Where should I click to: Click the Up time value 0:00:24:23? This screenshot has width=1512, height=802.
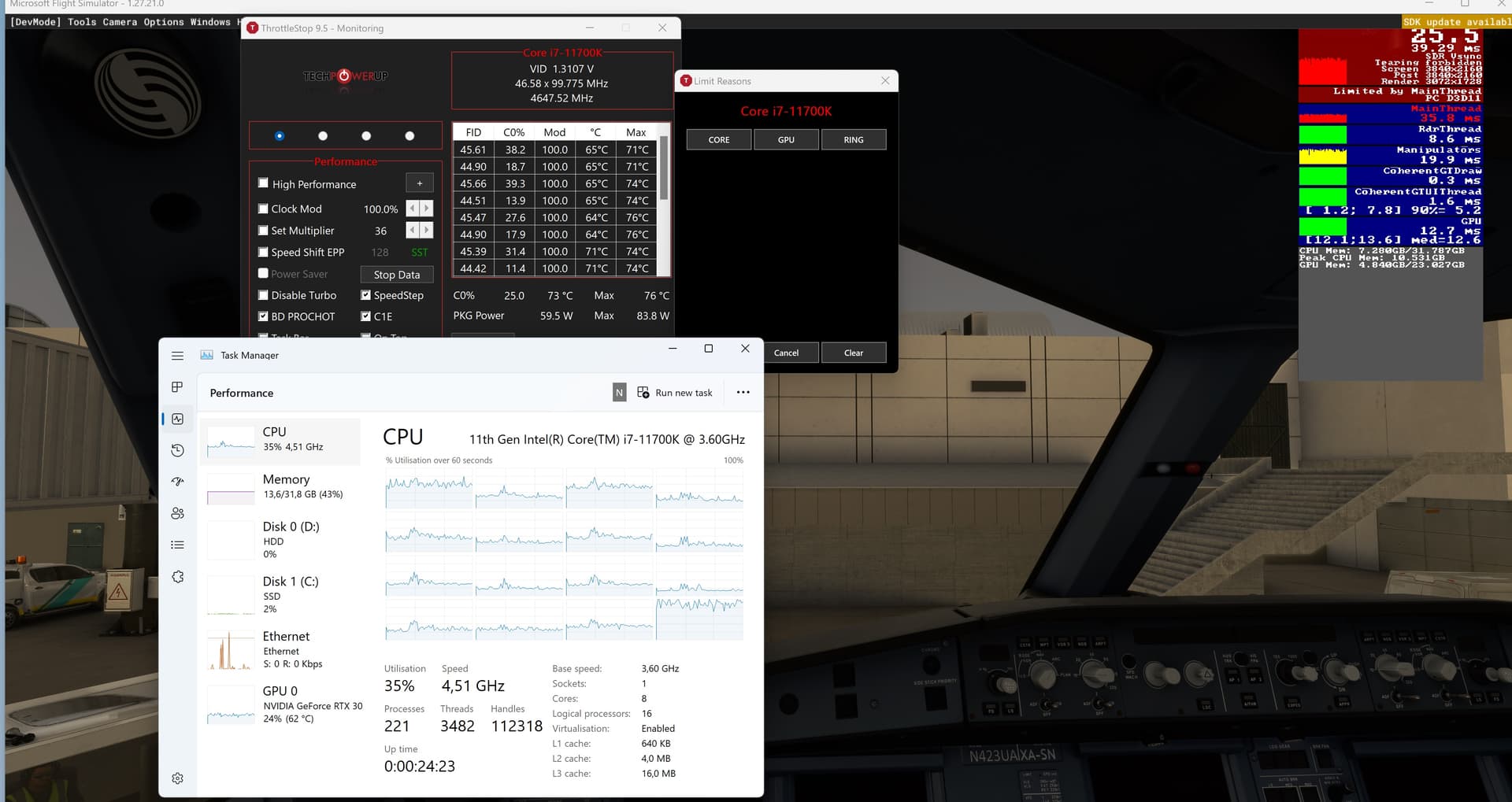[x=420, y=767]
